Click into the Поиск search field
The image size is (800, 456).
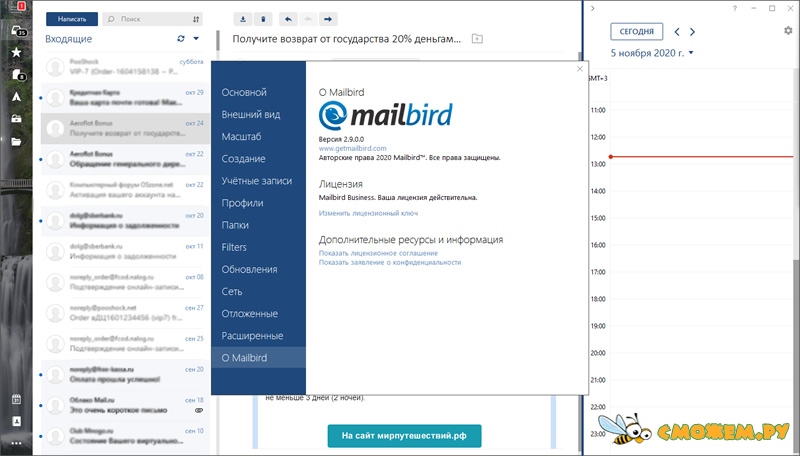tap(148, 19)
